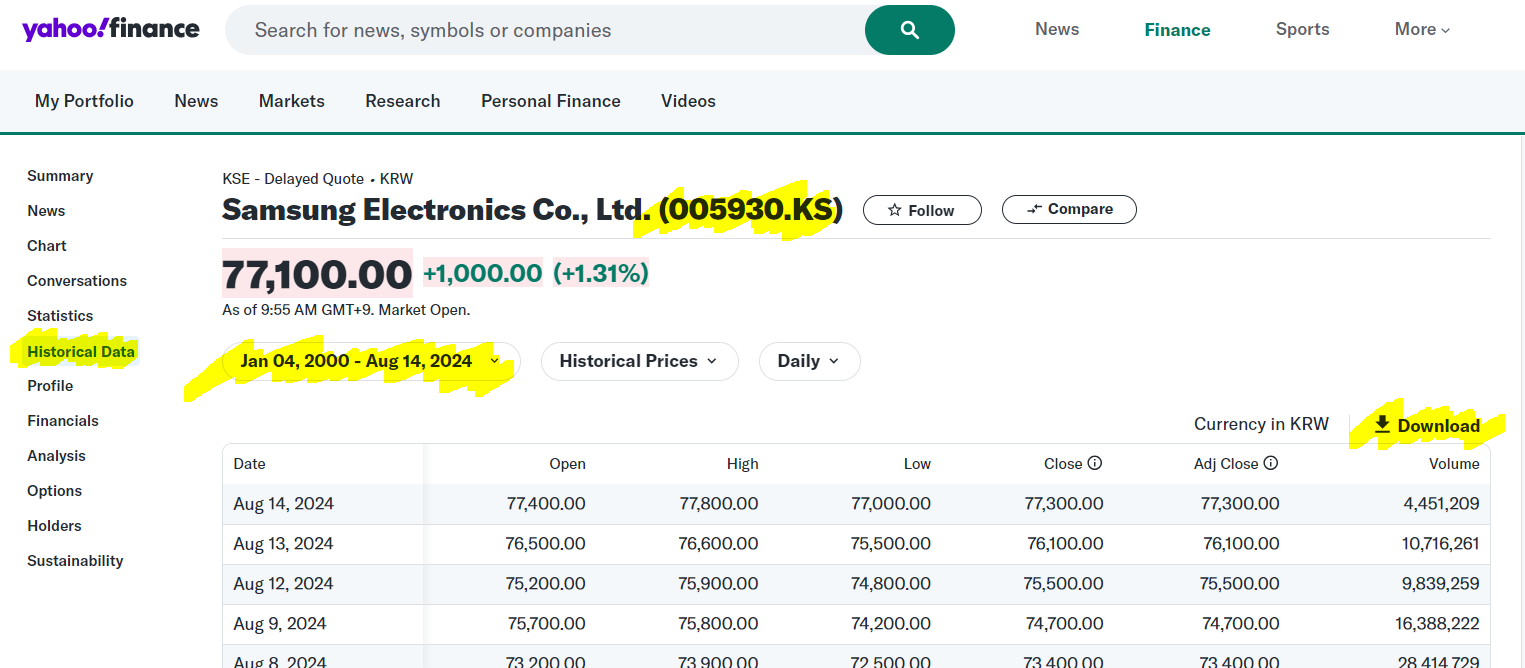Open the Personal Finance tab
This screenshot has width=1525, height=668.
tap(551, 101)
